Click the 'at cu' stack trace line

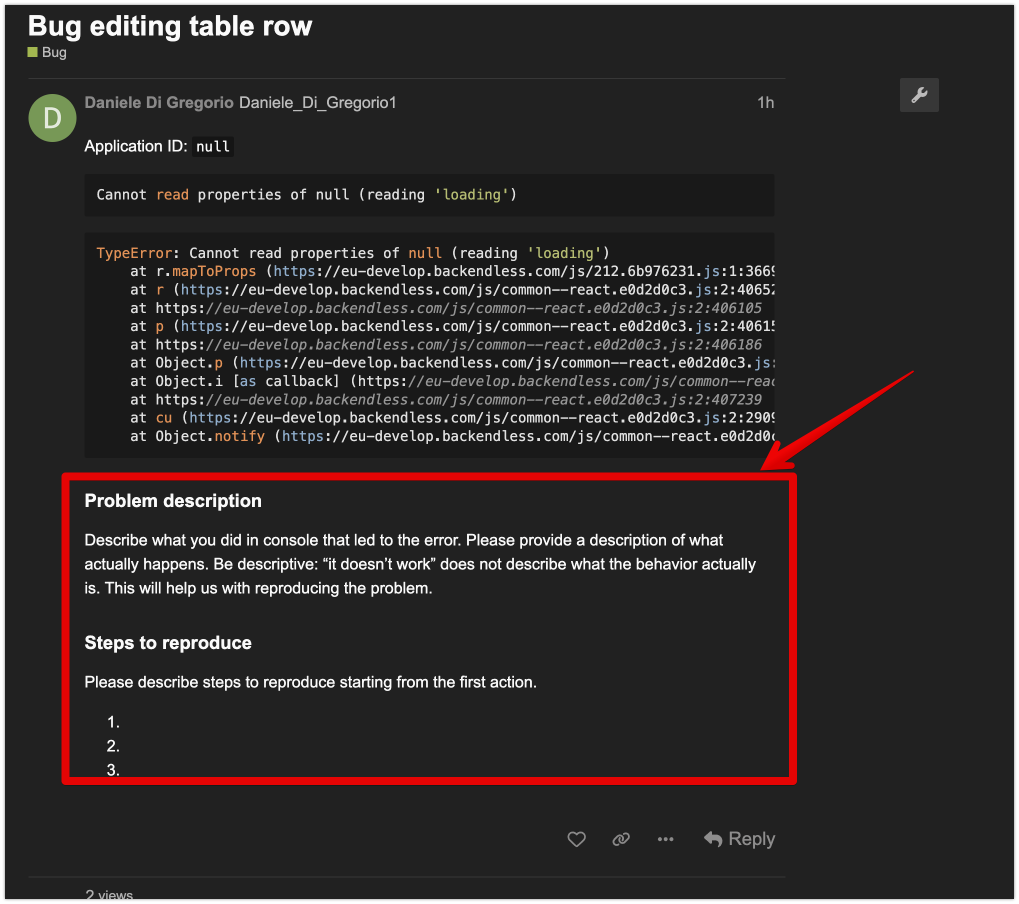452,418
